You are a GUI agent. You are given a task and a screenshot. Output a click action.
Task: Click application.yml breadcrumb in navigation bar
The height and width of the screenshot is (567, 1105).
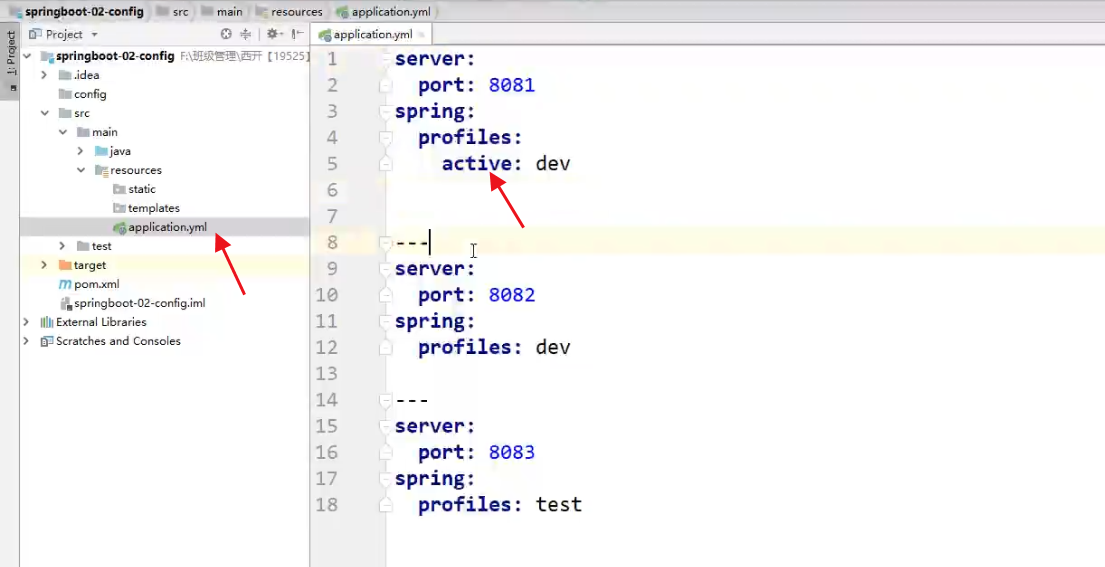tap(384, 11)
